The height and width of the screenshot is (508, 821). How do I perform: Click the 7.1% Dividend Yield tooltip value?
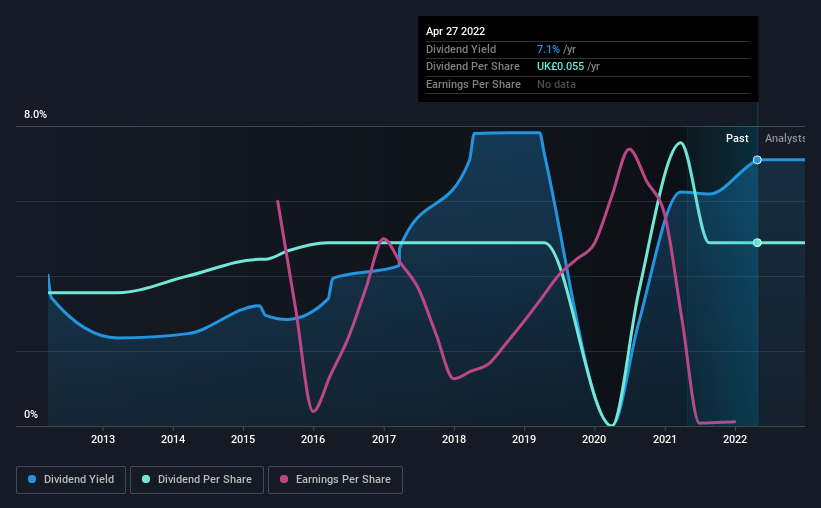[548, 49]
